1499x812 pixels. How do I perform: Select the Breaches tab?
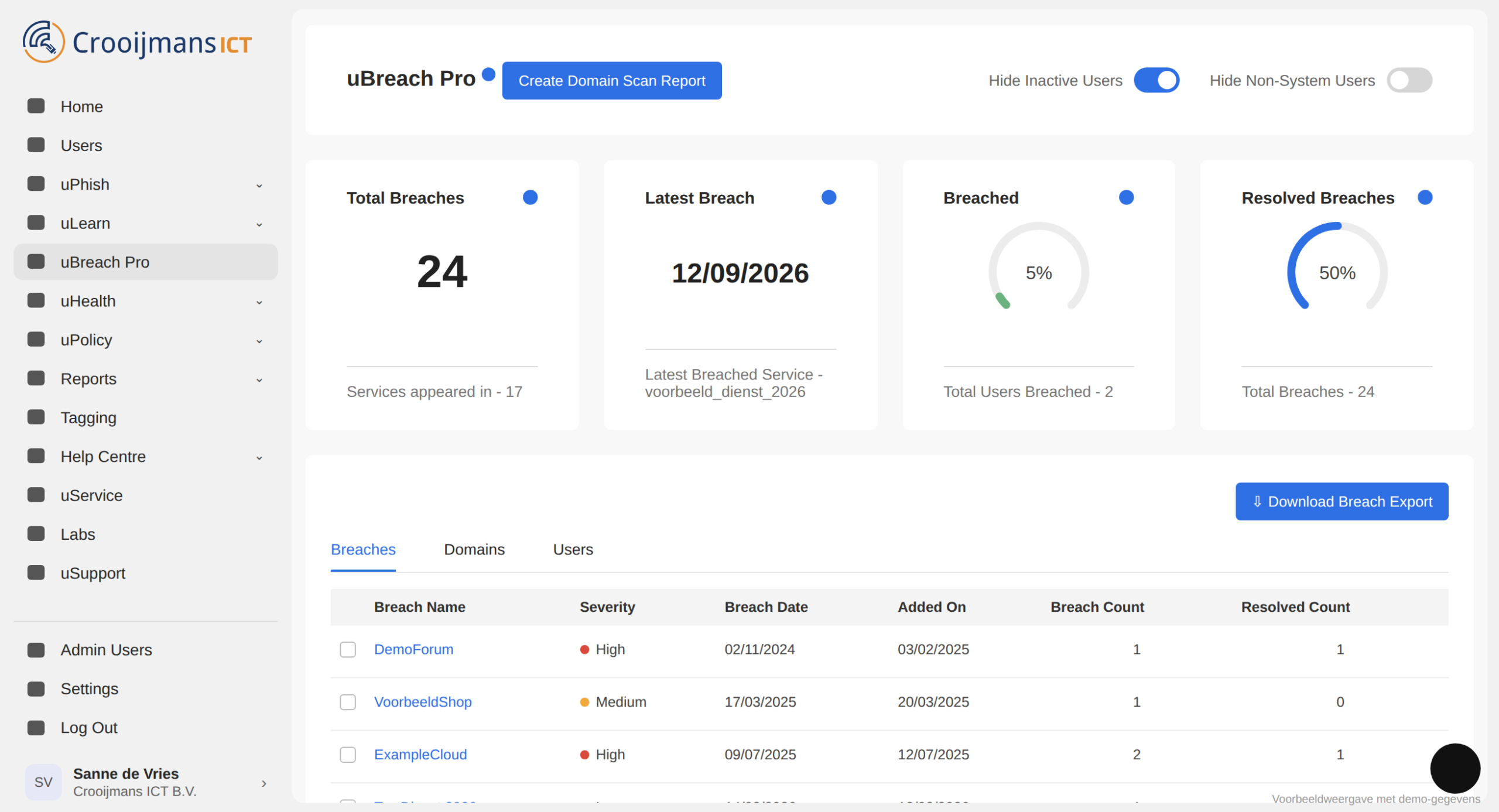363,549
